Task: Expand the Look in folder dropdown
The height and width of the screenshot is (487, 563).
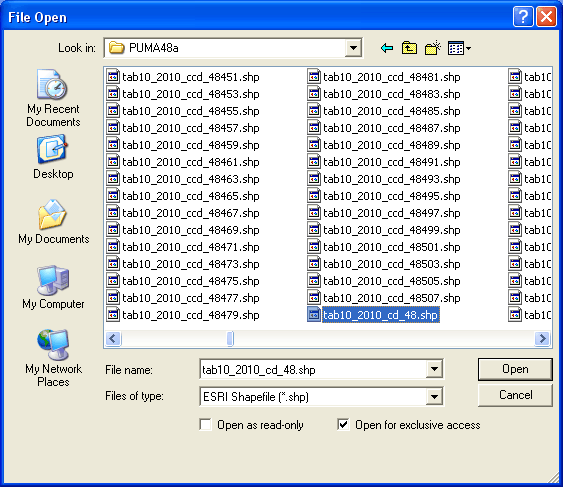Action: pos(353,48)
